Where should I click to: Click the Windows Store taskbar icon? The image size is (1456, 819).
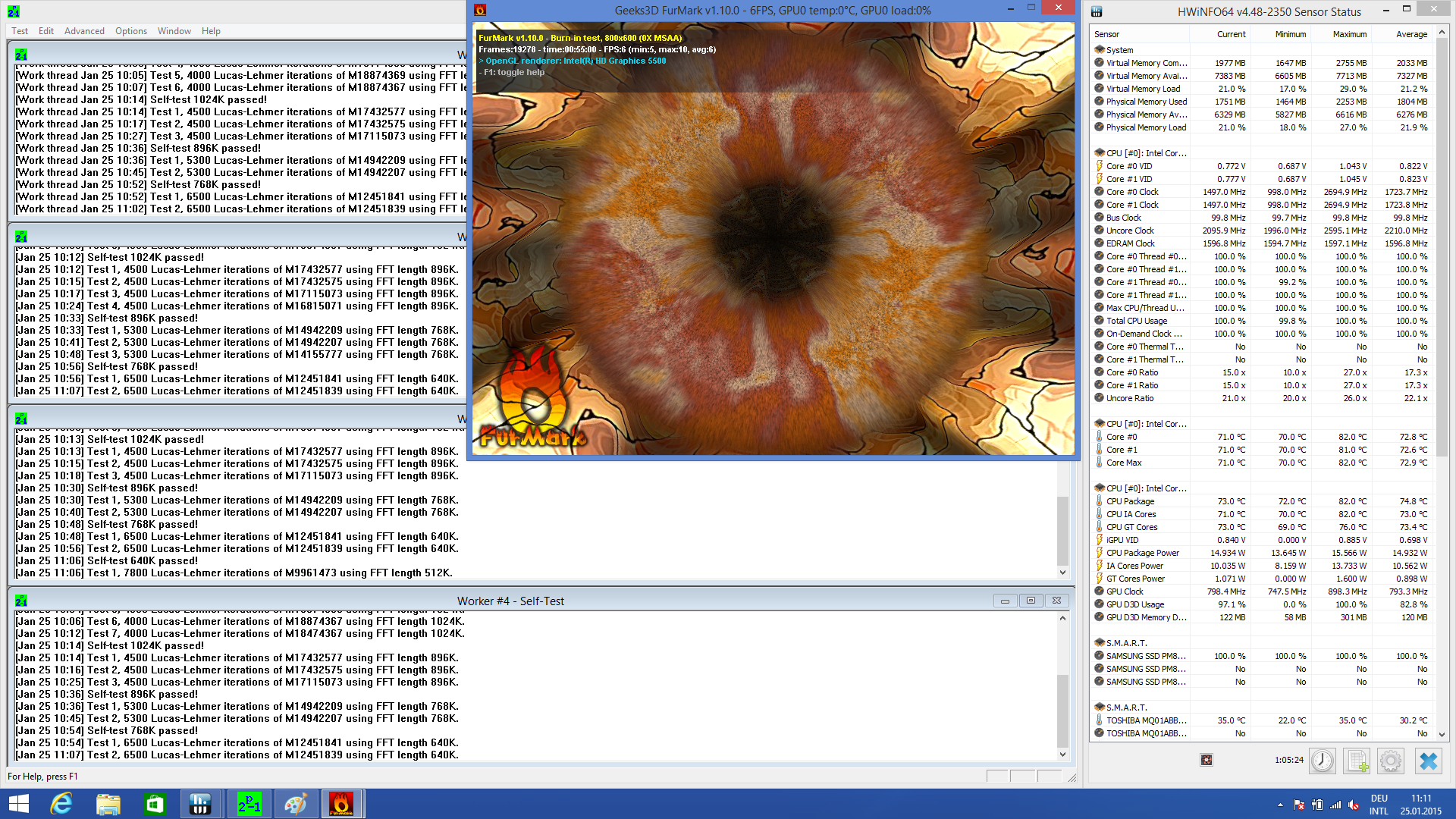[155, 804]
